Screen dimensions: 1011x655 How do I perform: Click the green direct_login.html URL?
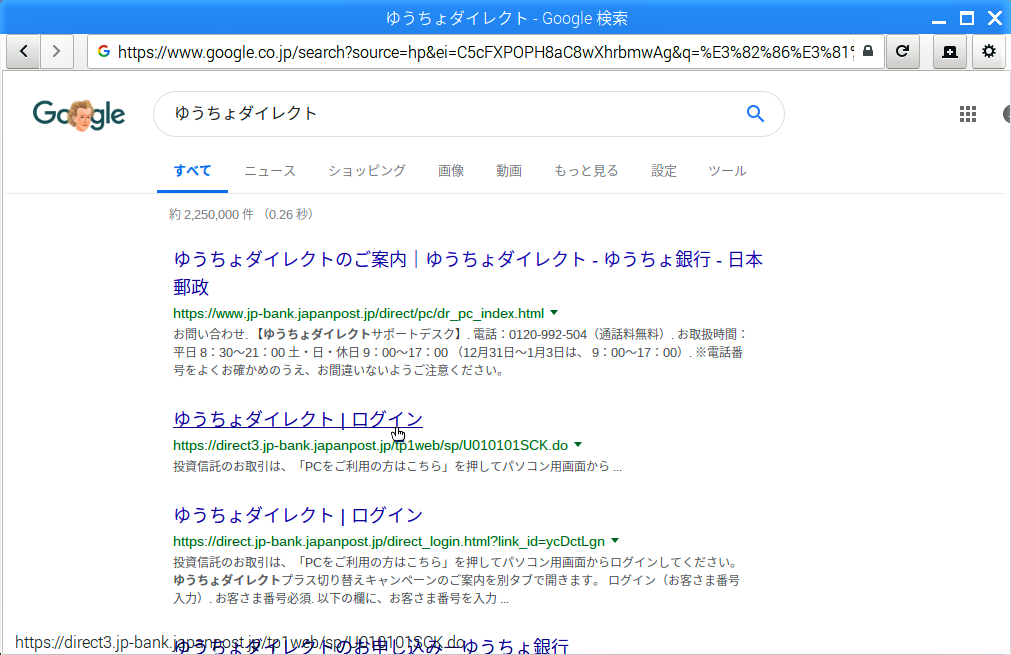pyautogui.click(x=389, y=542)
